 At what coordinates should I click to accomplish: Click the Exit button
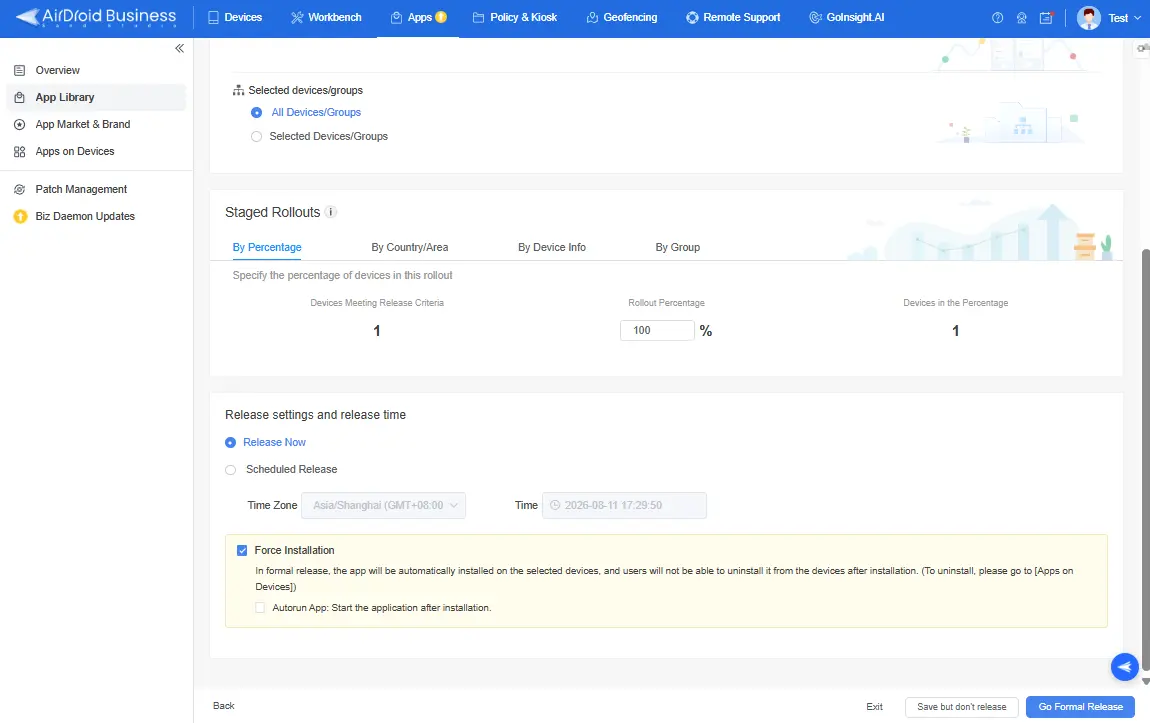(874, 707)
